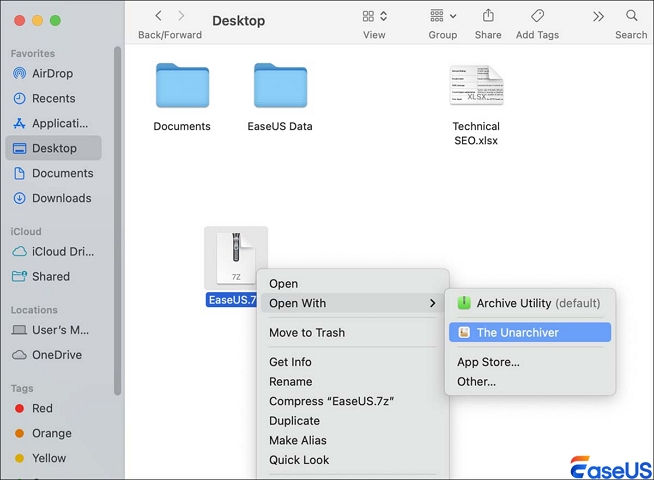Open the Documents folder icon
Image resolution: width=654 pixels, height=480 pixels.
click(182, 87)
